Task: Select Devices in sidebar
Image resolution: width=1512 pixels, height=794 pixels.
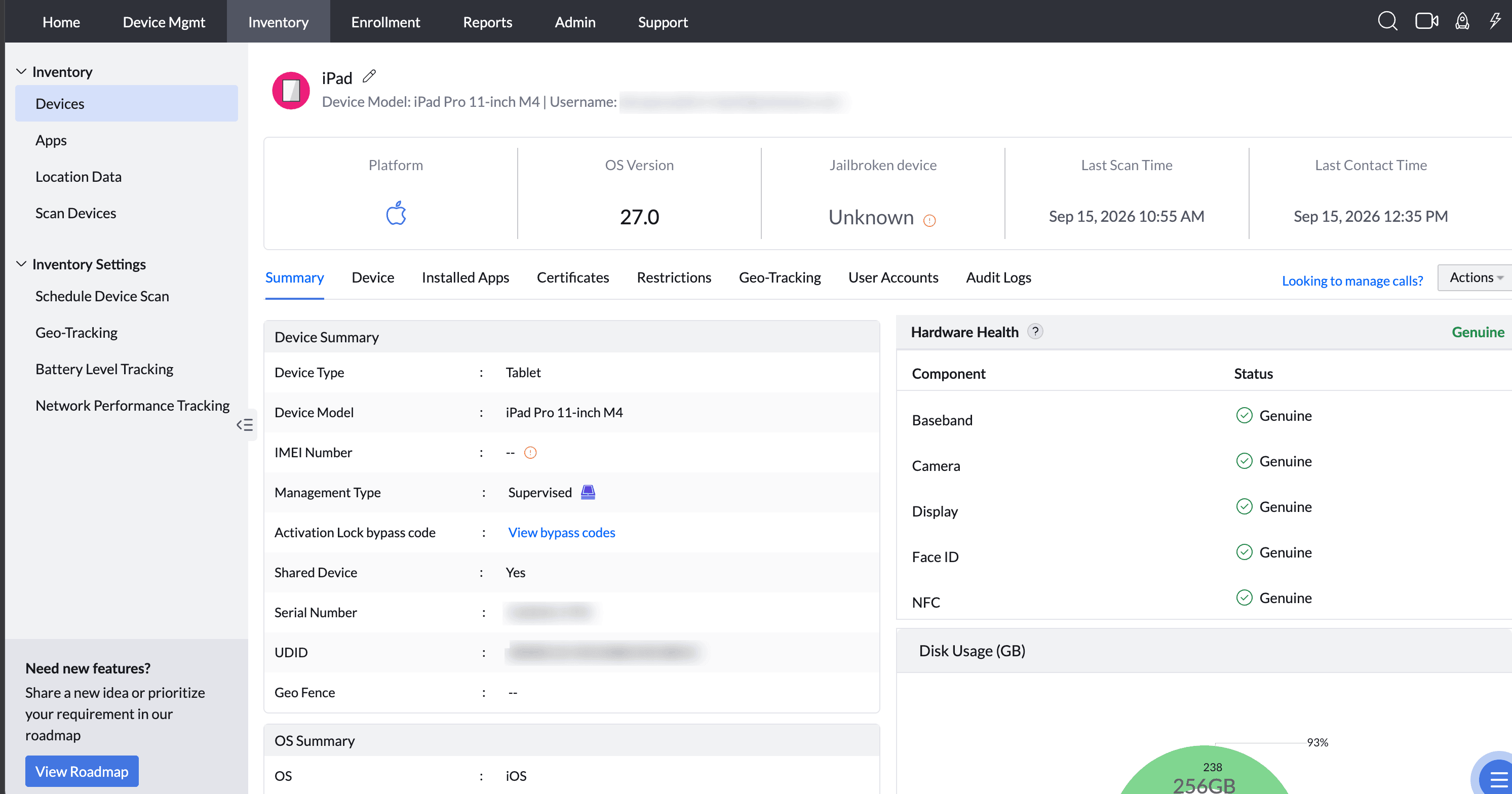Action: coord(126,103)
